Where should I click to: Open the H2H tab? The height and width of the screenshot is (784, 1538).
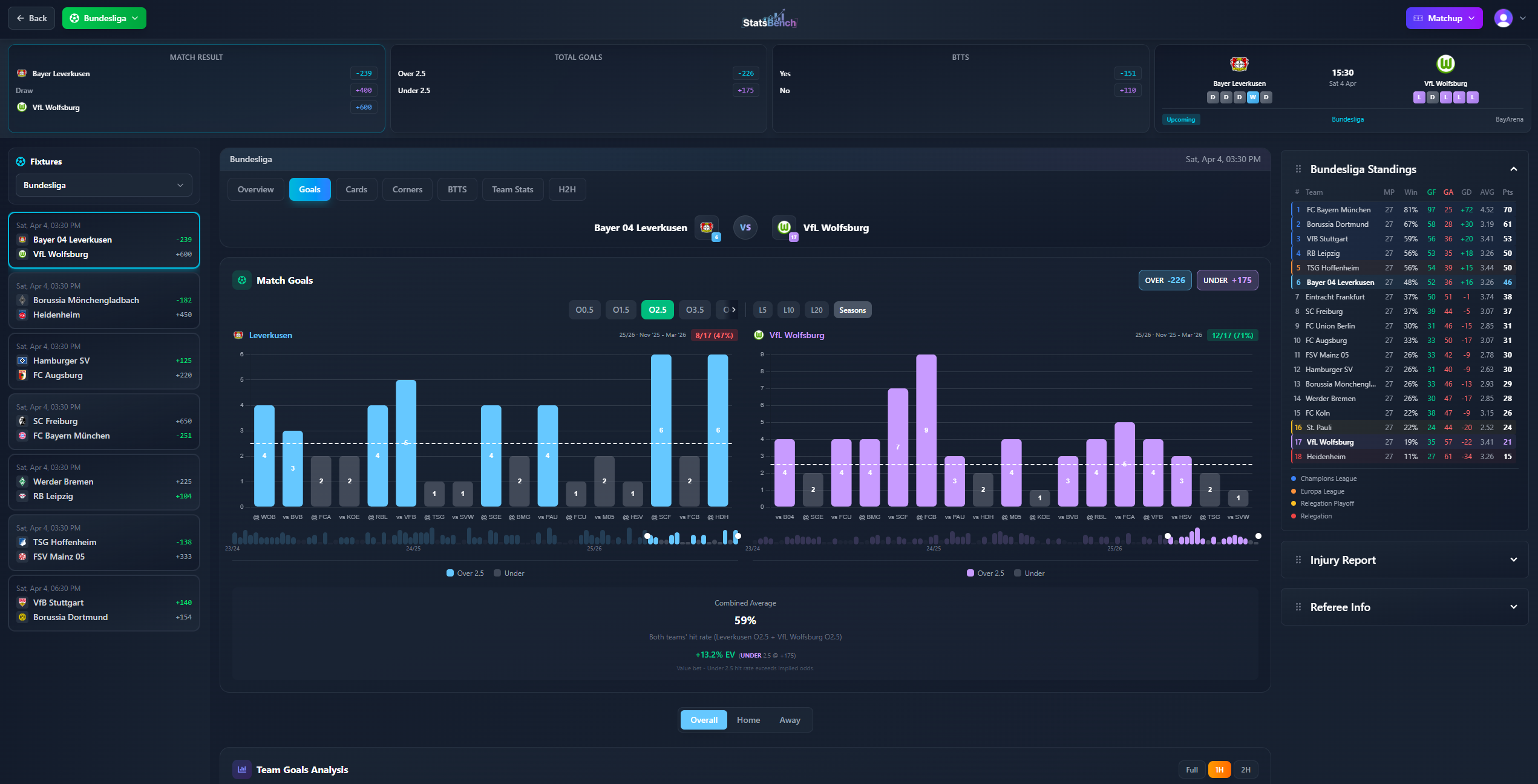[567, 189]
